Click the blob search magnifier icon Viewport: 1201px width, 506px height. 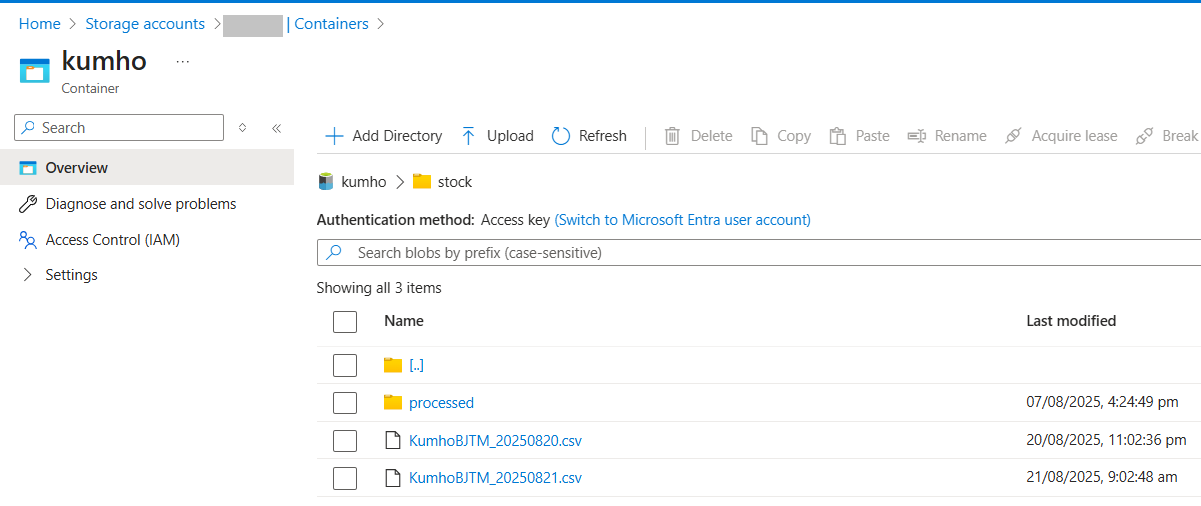[x=335, y=253]
